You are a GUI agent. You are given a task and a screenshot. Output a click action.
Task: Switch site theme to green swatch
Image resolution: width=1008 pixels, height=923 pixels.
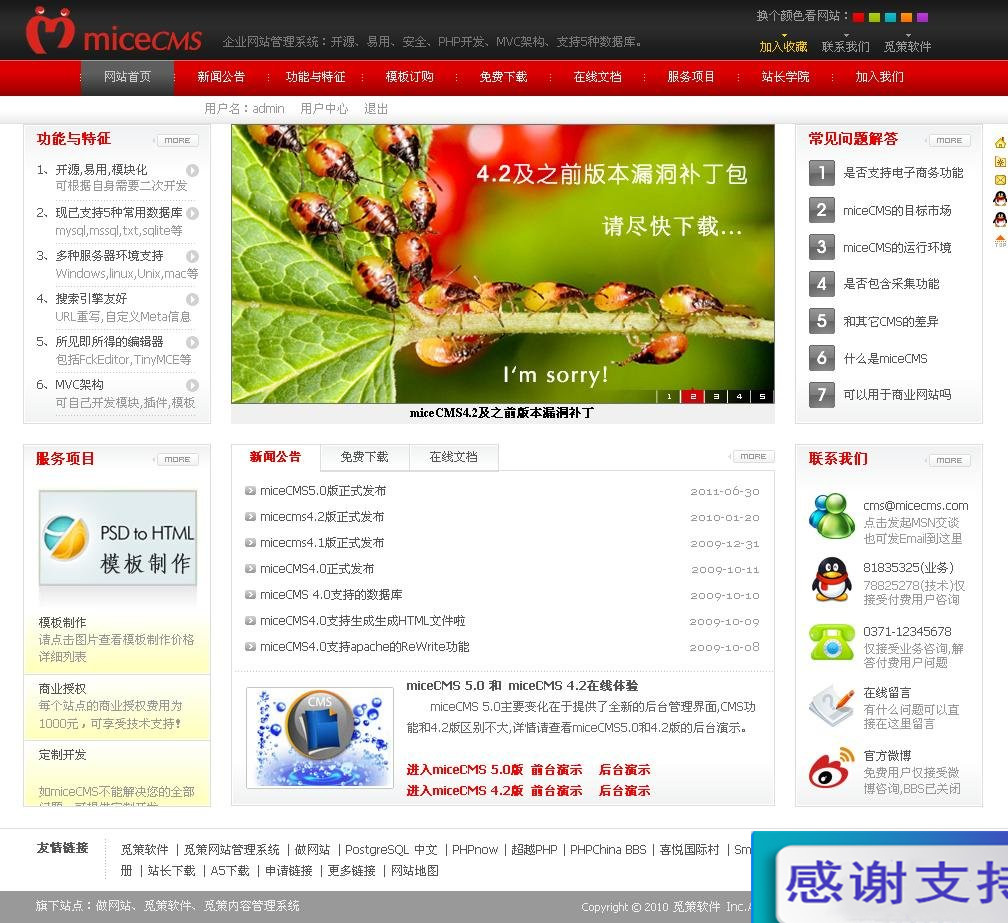[874, 17]
